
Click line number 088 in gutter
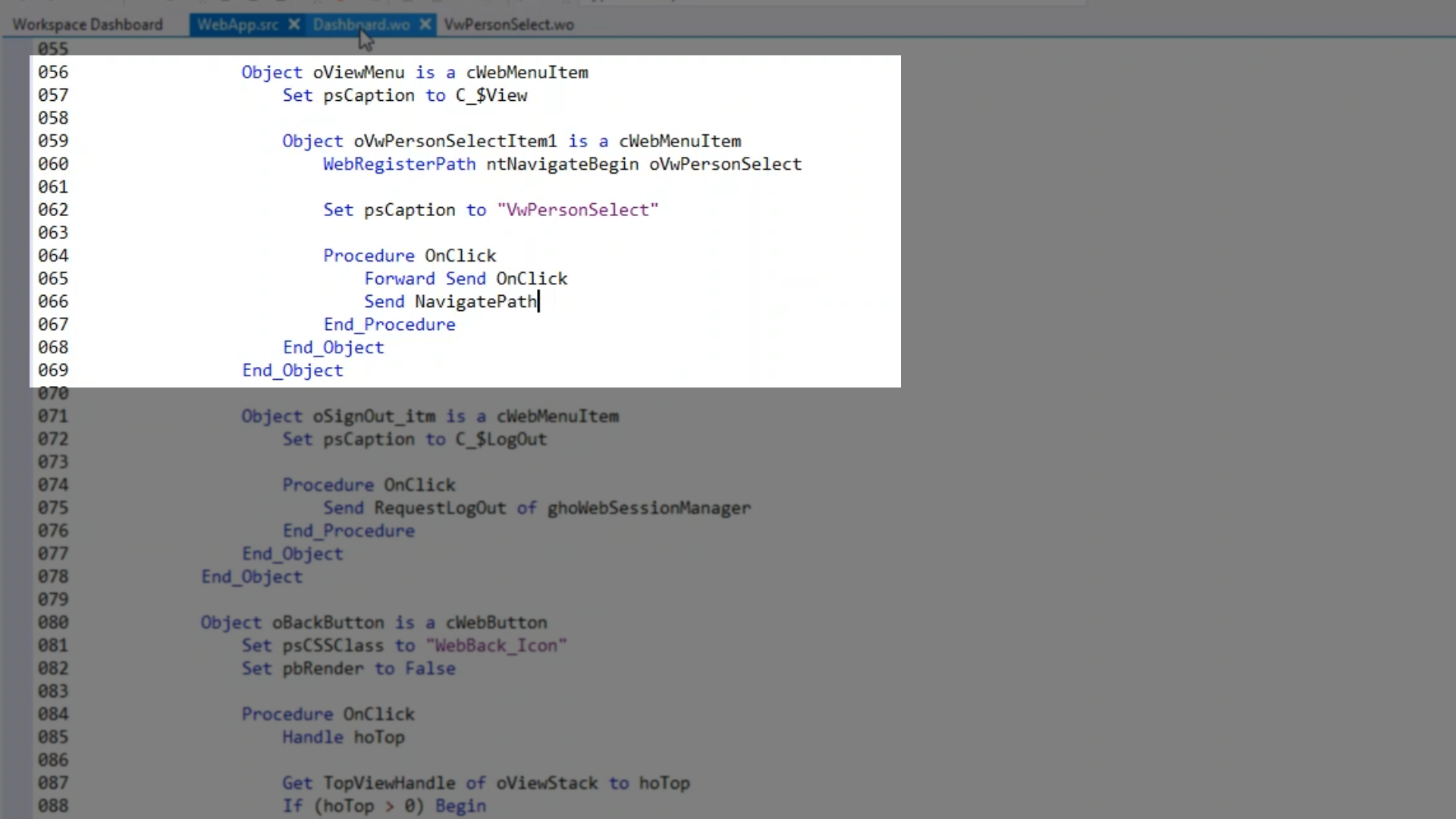point(53,805)
